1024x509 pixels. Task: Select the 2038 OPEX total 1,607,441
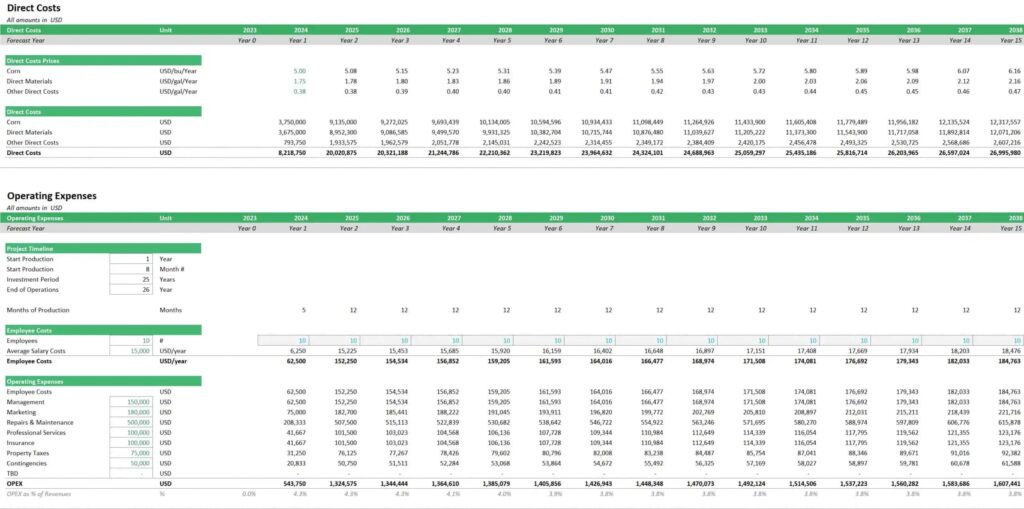coord(1005,484)
